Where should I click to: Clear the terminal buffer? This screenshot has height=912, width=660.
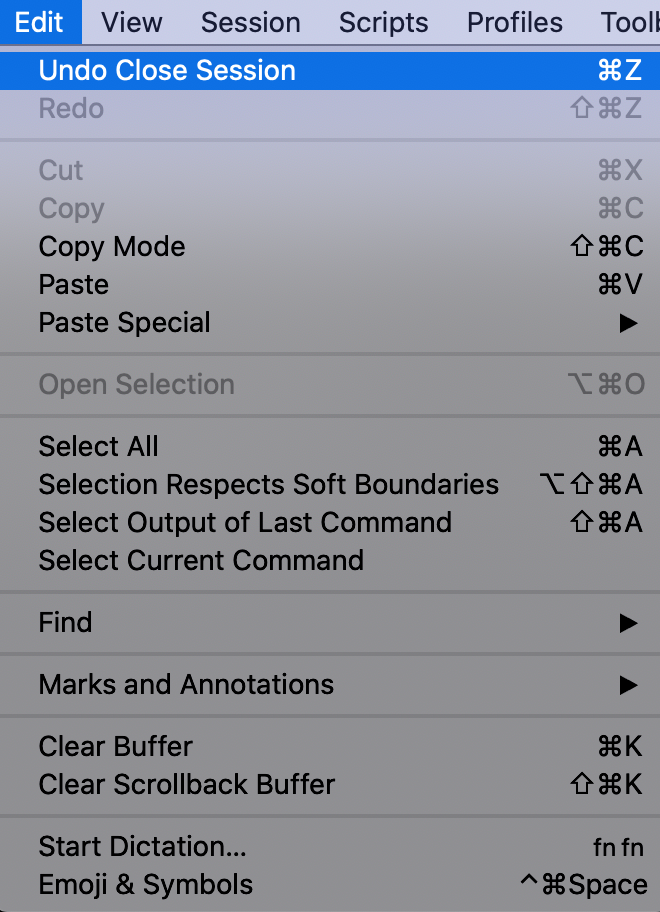[x=115, y=747]
